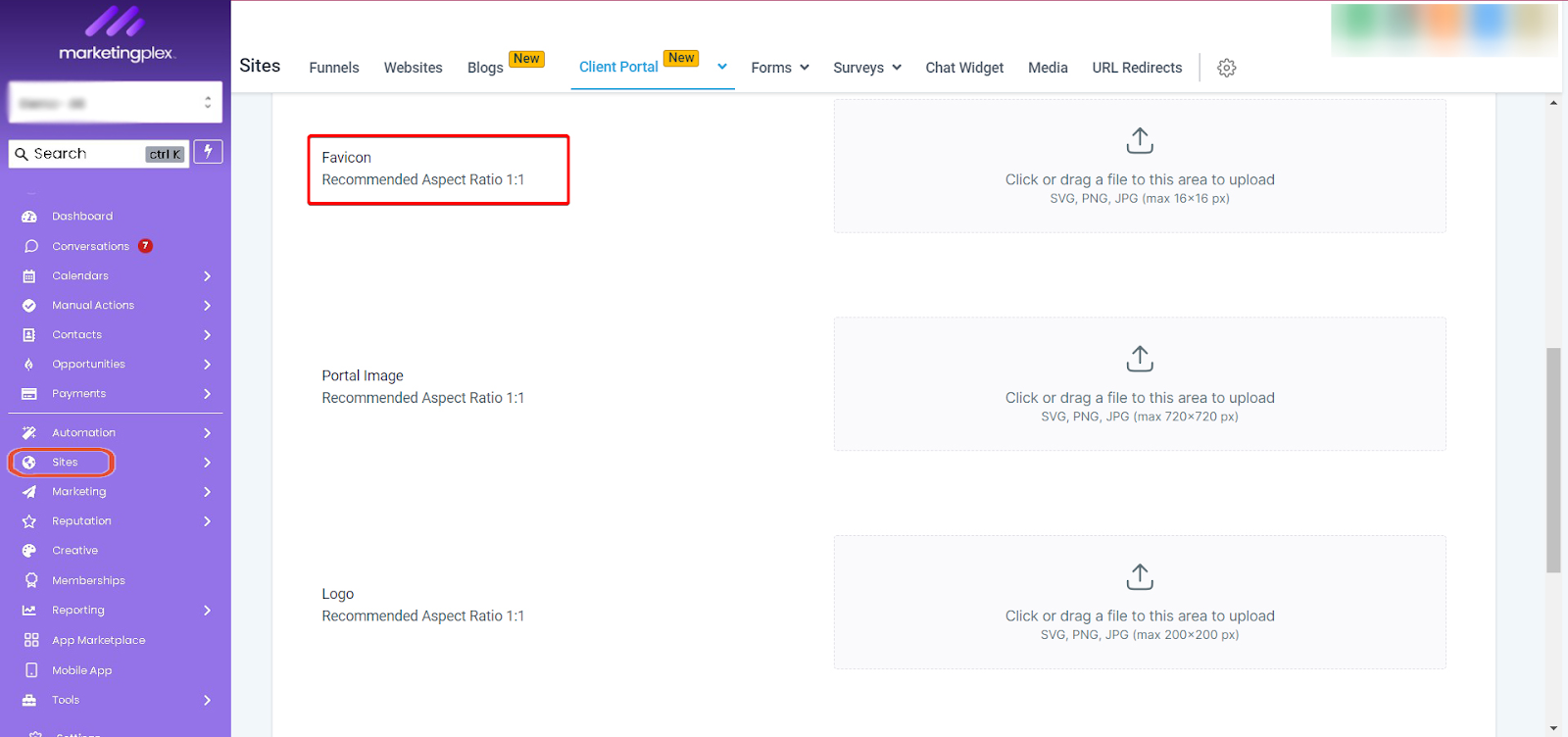Screen dimensions: 1568x737
Task: Expand the Tools chevron
Action: point(207,700)
